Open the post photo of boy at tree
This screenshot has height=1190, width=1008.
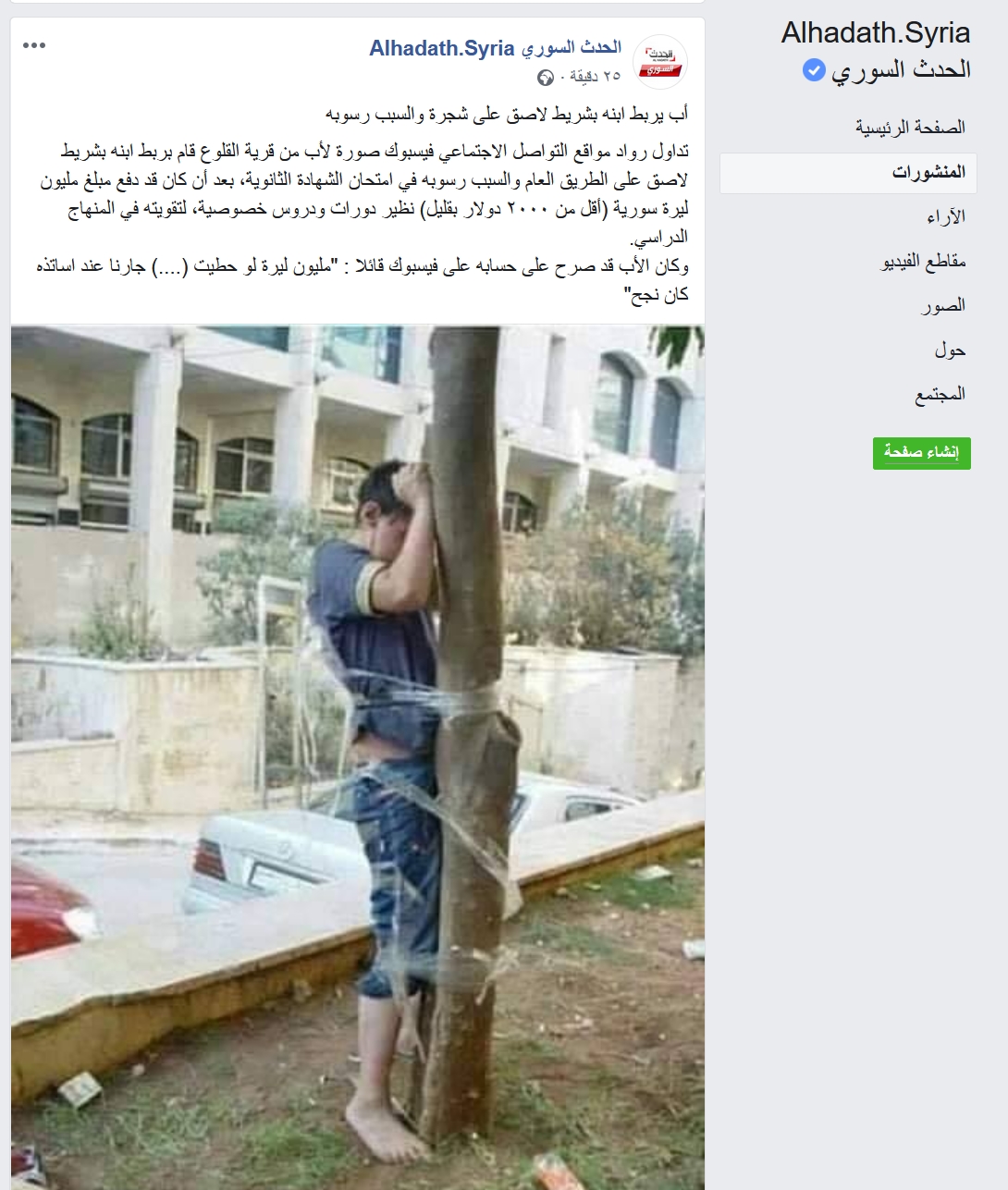(x=358, y=757)
